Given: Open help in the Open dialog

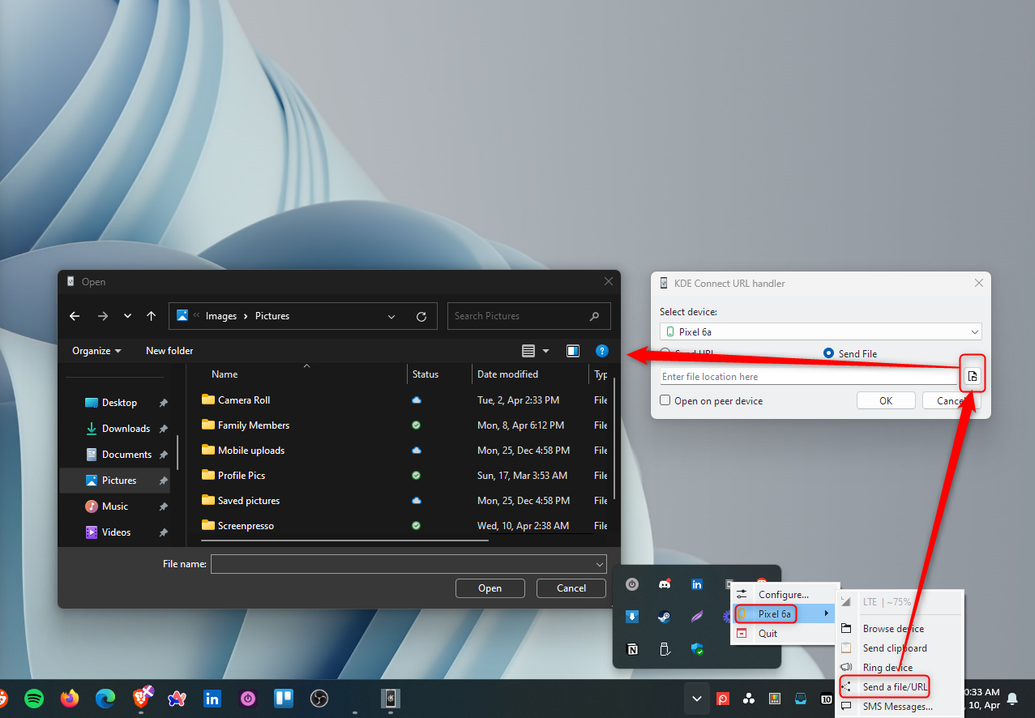Looking at the screenshot, I should pyautogui.click(x=602, y=351).
